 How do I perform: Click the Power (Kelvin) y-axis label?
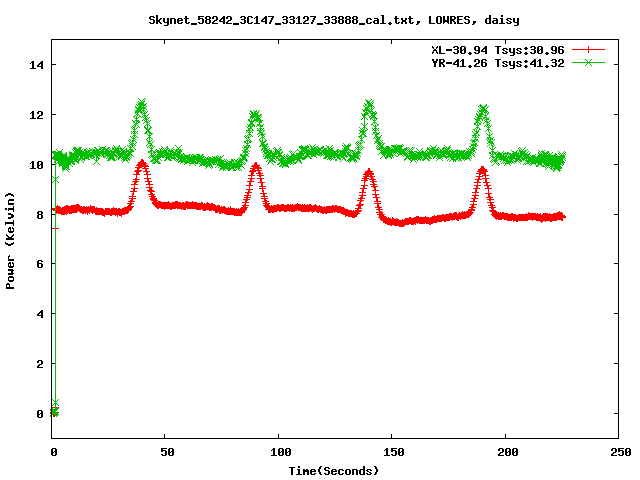pos(10,241)
